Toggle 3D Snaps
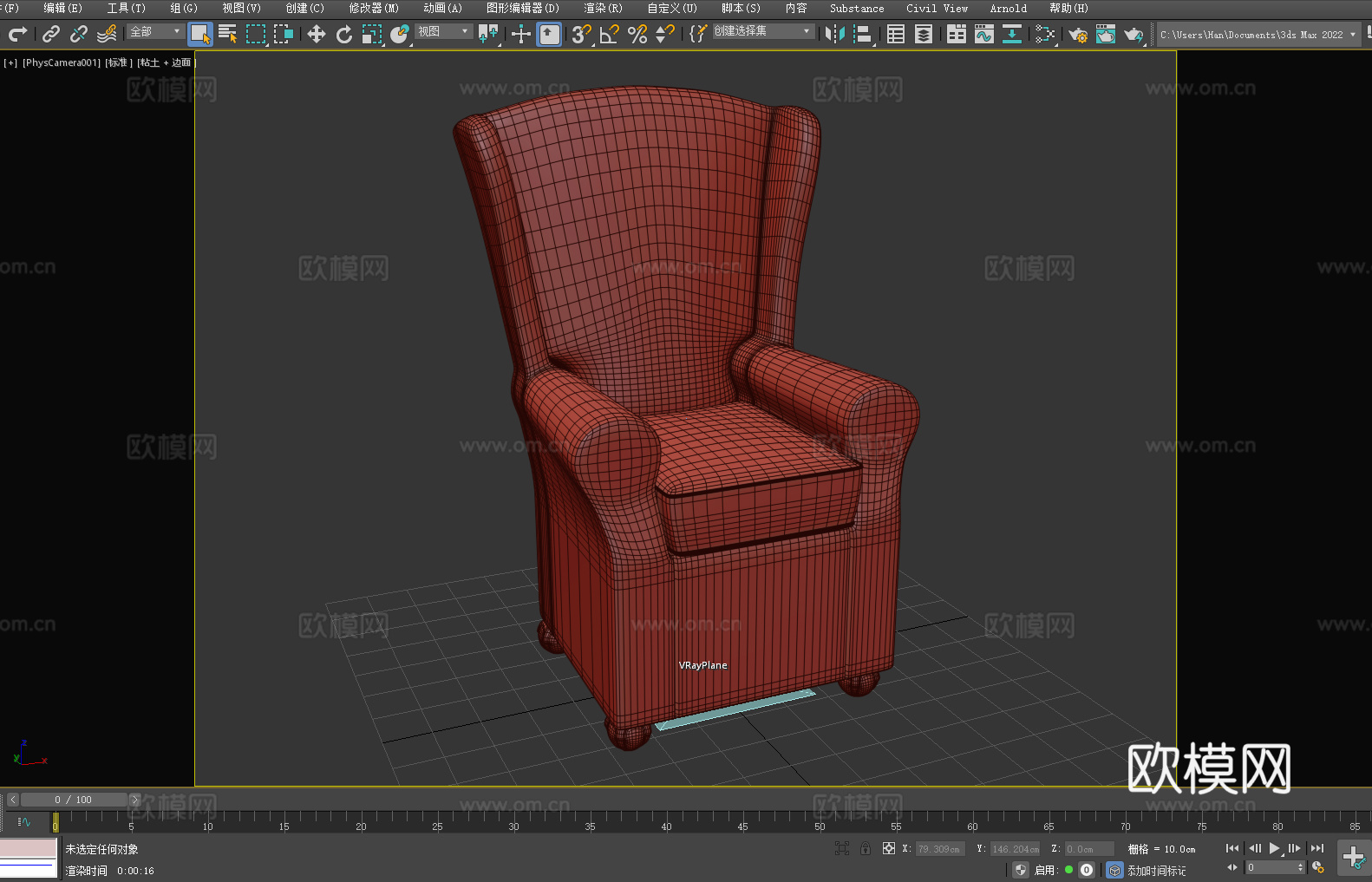This screenshot has height=882, width=1372. (582, 34)
